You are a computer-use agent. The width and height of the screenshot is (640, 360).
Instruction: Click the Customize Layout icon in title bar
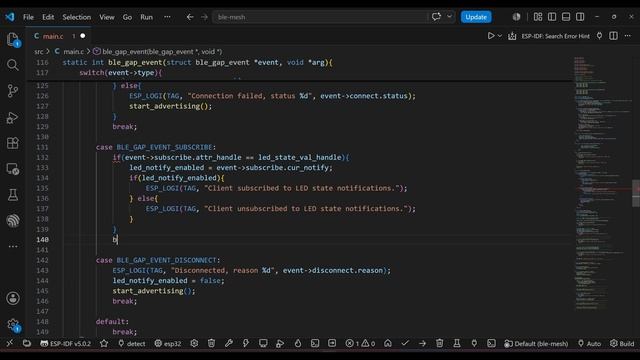click(538, 17)
